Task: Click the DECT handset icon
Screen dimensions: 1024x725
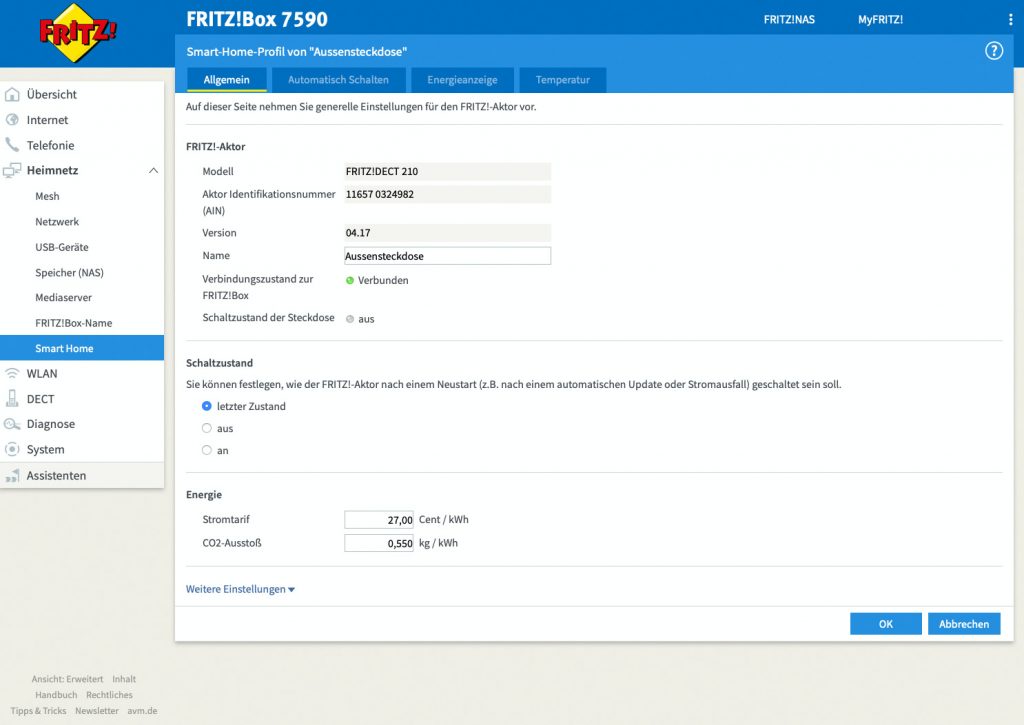Action: (x=12, y=398)
